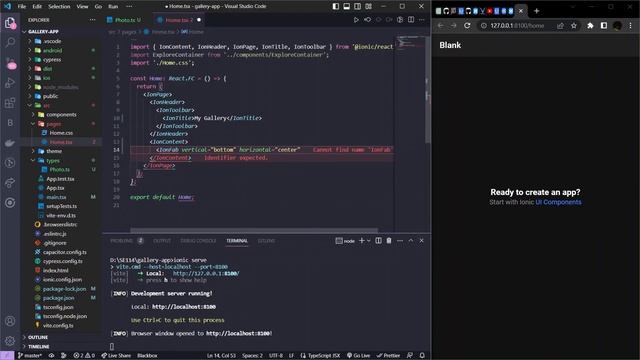Image resolution: width=640 pixels, height=360 pixels.
Task: Click the master branch in status bar
Action: point(29,356)
